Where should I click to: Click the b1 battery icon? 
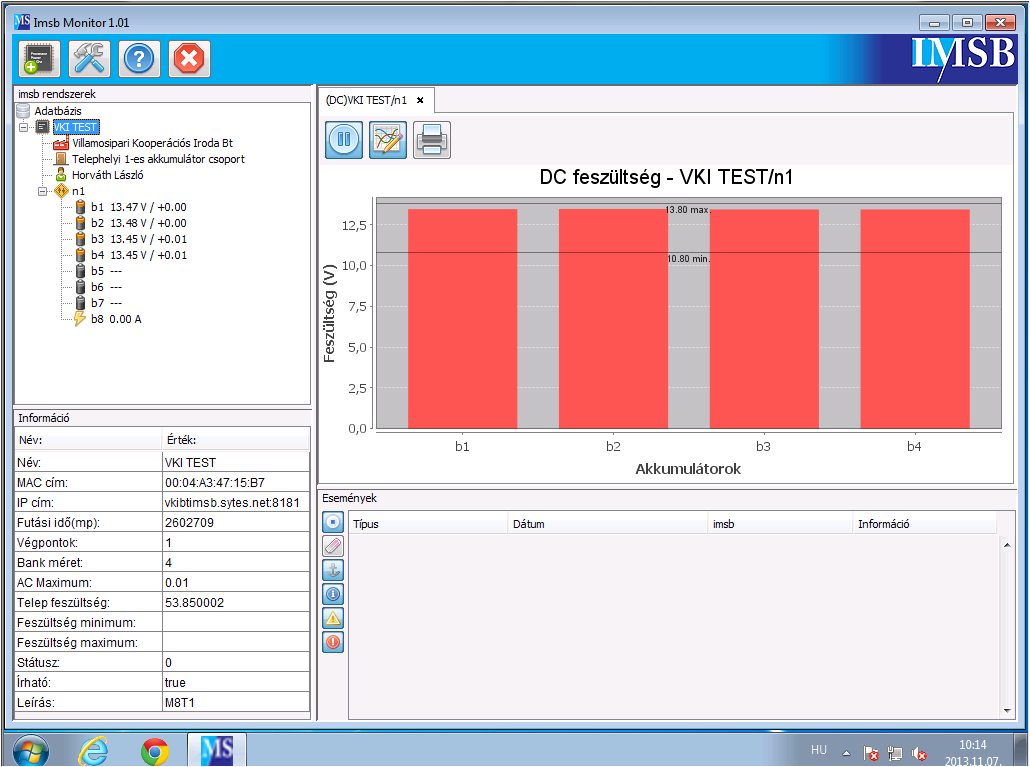[80, 207]
